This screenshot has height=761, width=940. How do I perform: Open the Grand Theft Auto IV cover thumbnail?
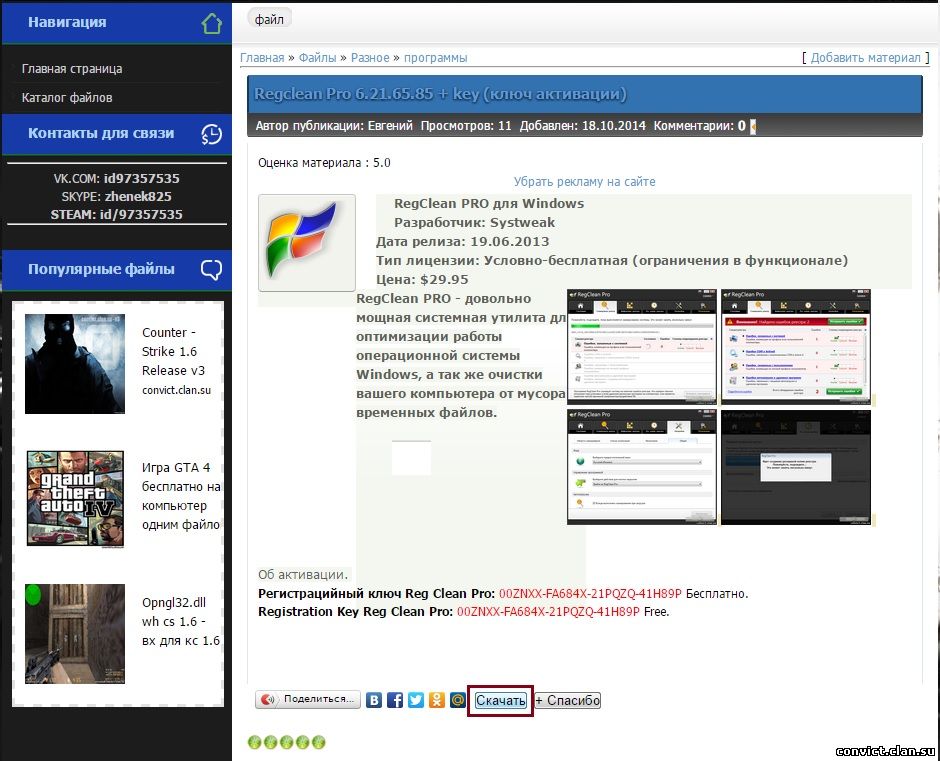(76, 498)
